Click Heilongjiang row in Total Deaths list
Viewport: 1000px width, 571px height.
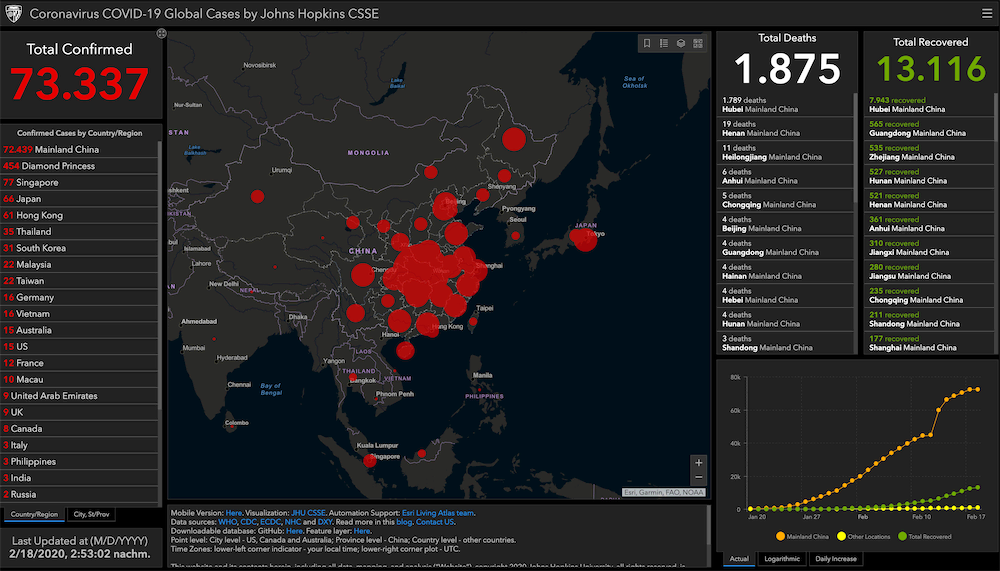(785, 152)
